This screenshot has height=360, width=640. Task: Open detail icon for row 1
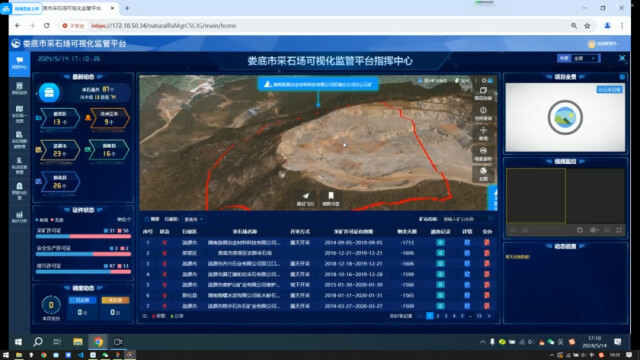click(x=467, y=242)
